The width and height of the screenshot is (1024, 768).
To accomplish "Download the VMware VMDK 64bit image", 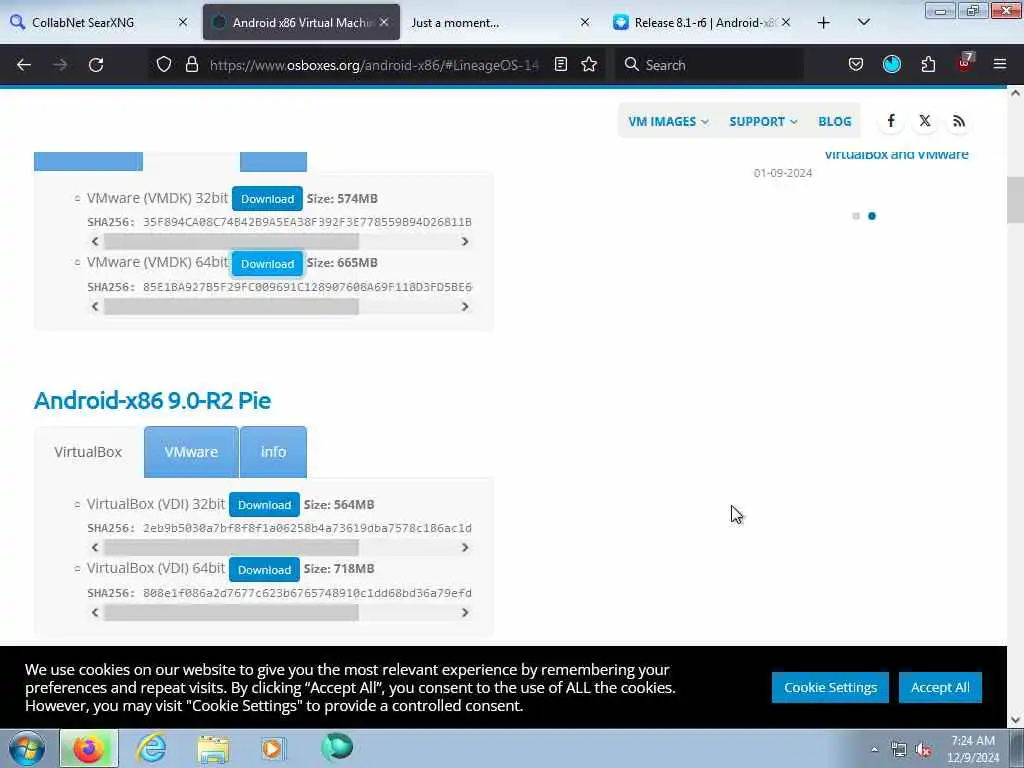I will (267, 263).
